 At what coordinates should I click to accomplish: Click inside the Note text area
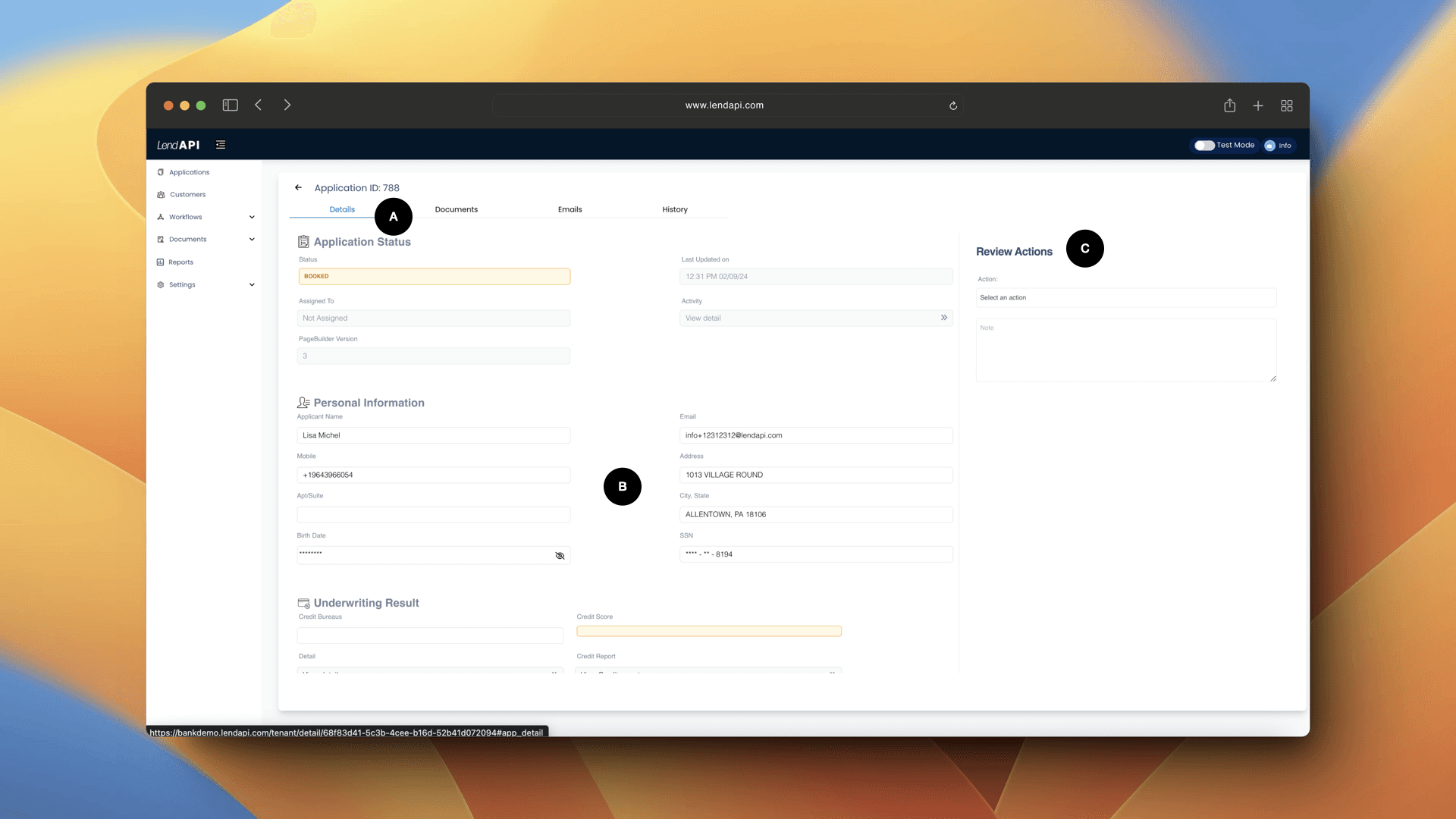[1125, 350]
